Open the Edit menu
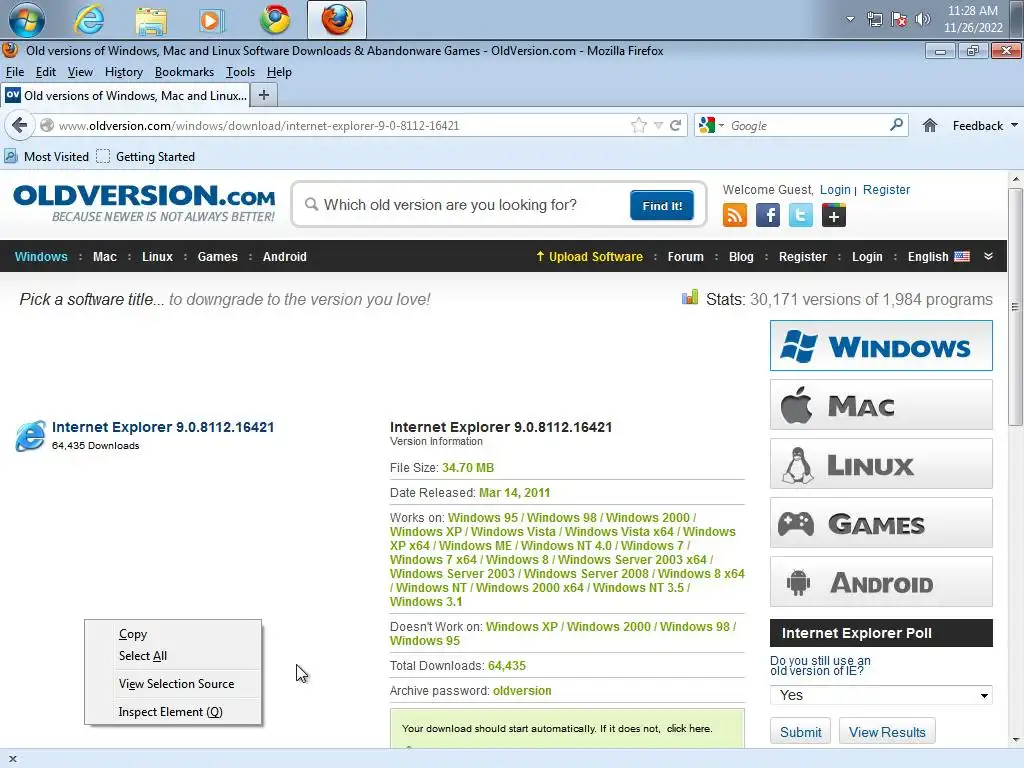The image size is (1024, 768). click(x=46, y=72)
